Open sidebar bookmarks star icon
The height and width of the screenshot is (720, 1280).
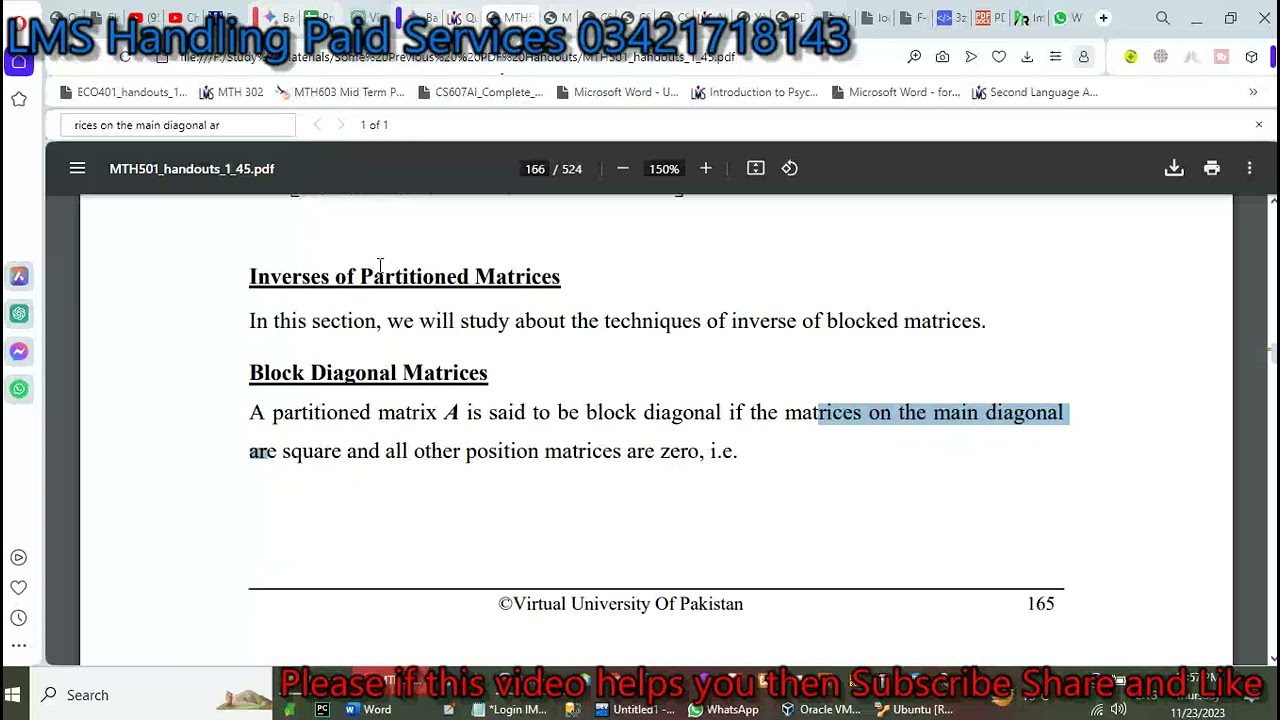[19, 99]
